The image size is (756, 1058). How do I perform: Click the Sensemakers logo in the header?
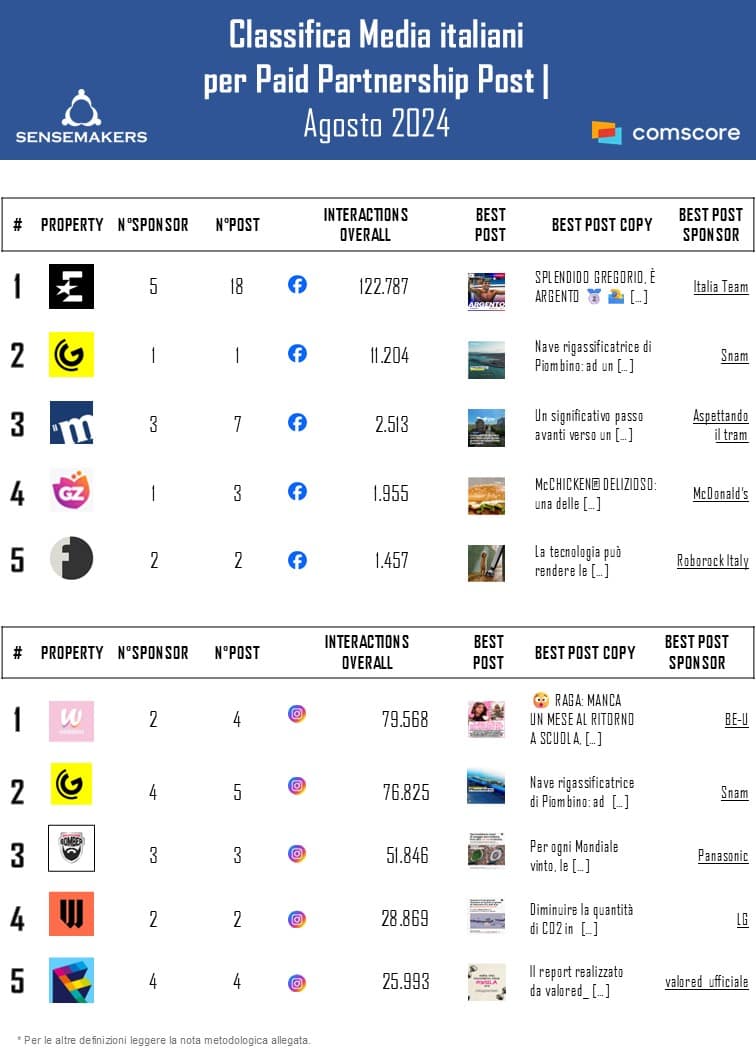click(81, 116)
